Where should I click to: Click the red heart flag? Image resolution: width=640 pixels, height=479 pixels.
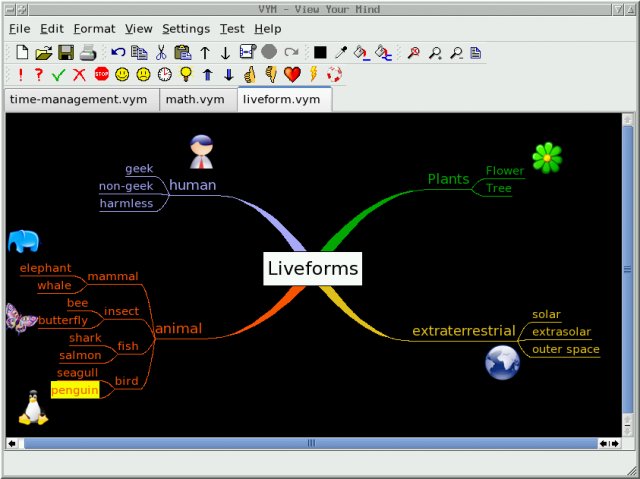tap(292, 75)
